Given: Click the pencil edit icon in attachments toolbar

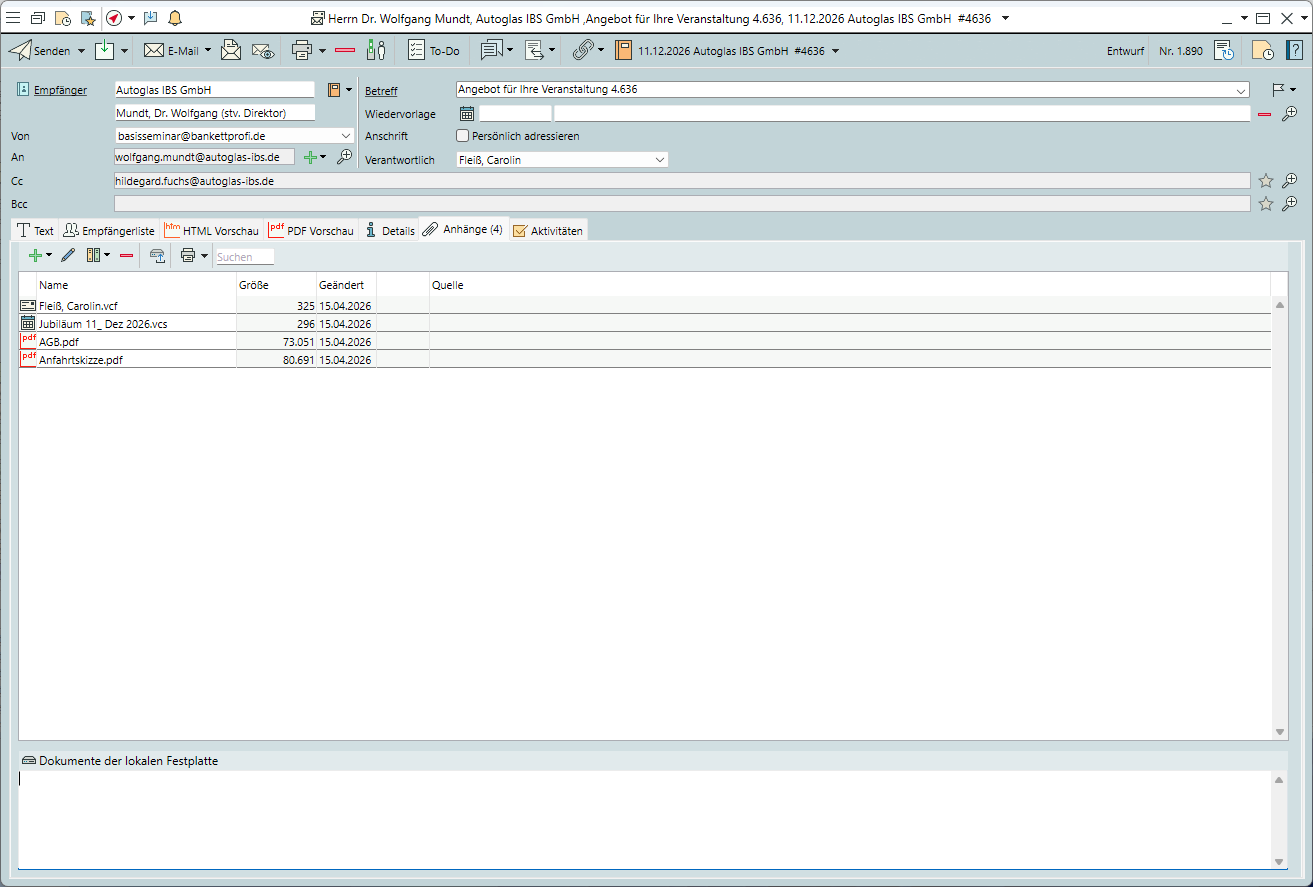Looking at the screenshot, I should (68, 256).
